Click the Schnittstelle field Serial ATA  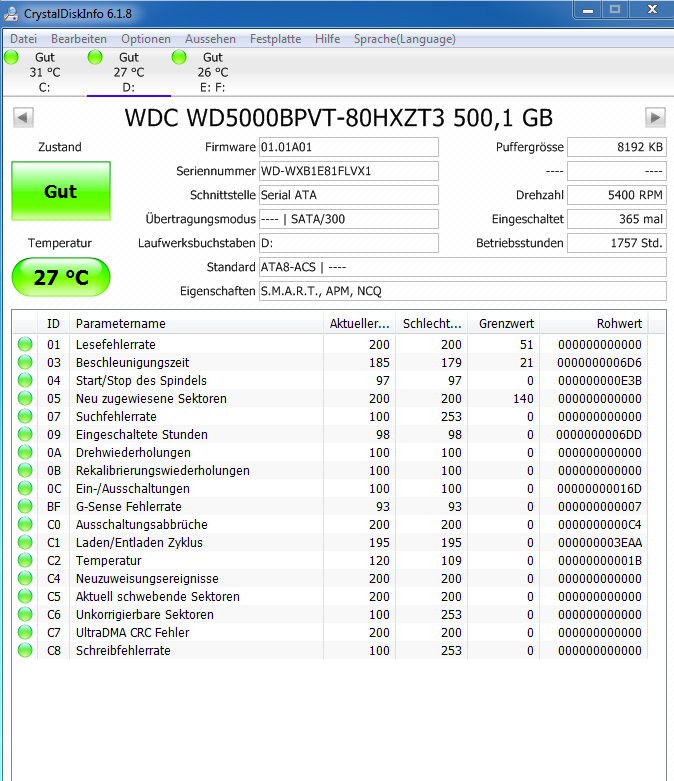click(349, 195)
